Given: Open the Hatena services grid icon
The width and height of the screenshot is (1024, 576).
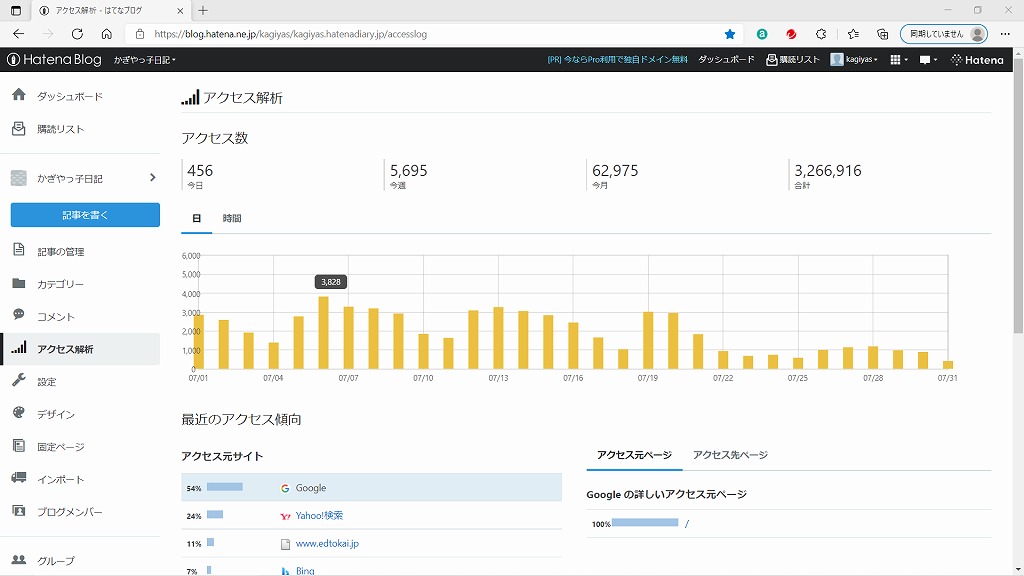Looking at the screenshot, I should 899,59.
